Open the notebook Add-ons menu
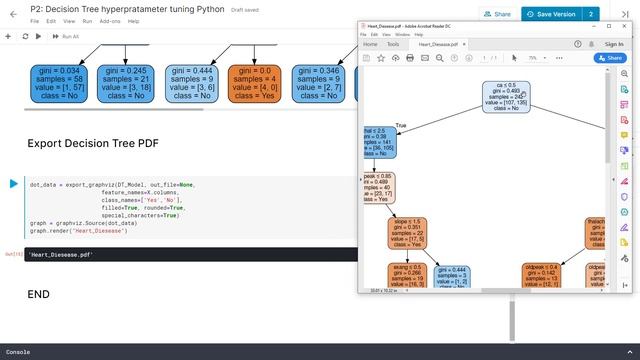 point(110,21)
